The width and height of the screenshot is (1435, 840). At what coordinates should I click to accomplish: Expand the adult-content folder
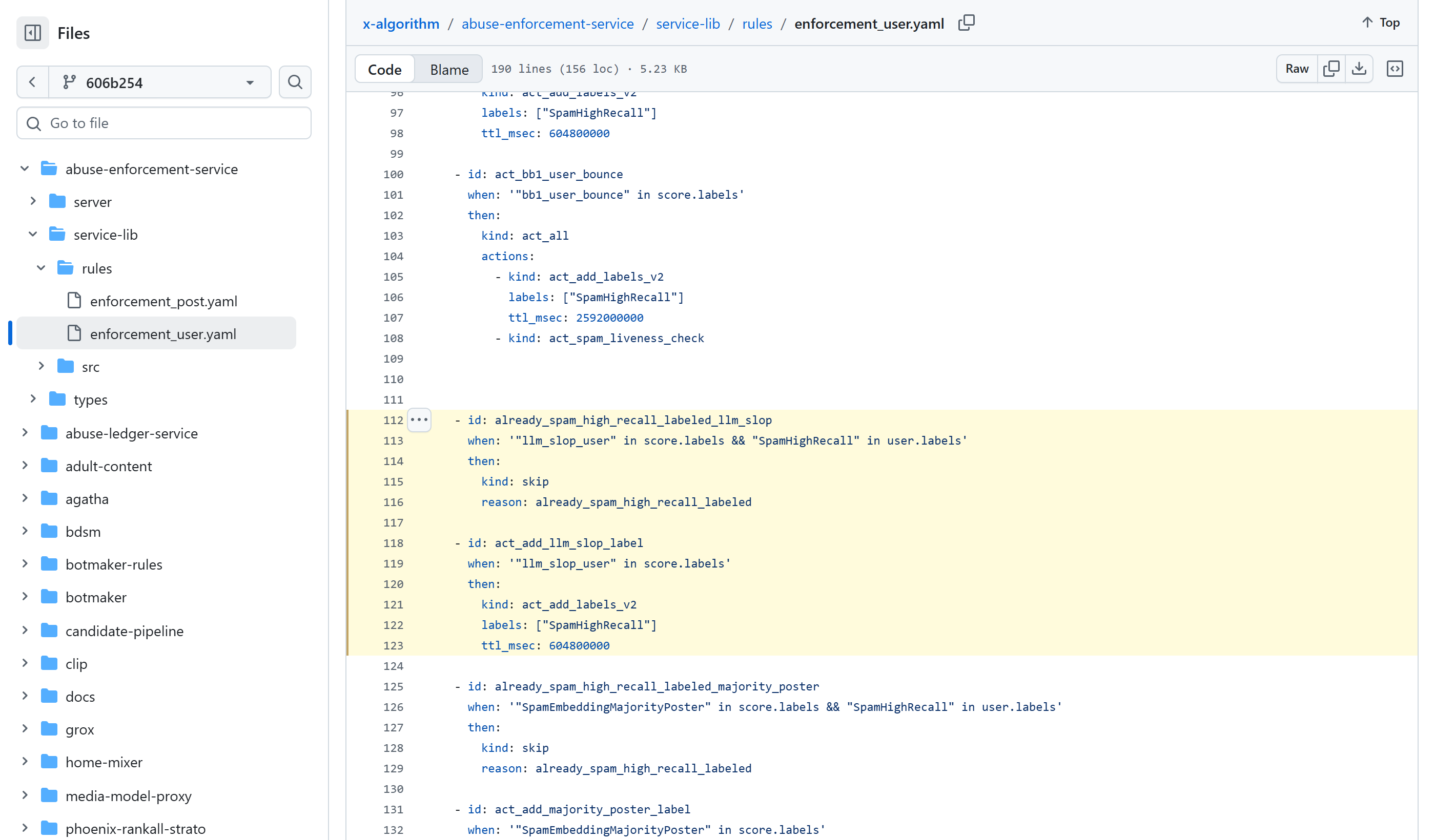point(25,466)
